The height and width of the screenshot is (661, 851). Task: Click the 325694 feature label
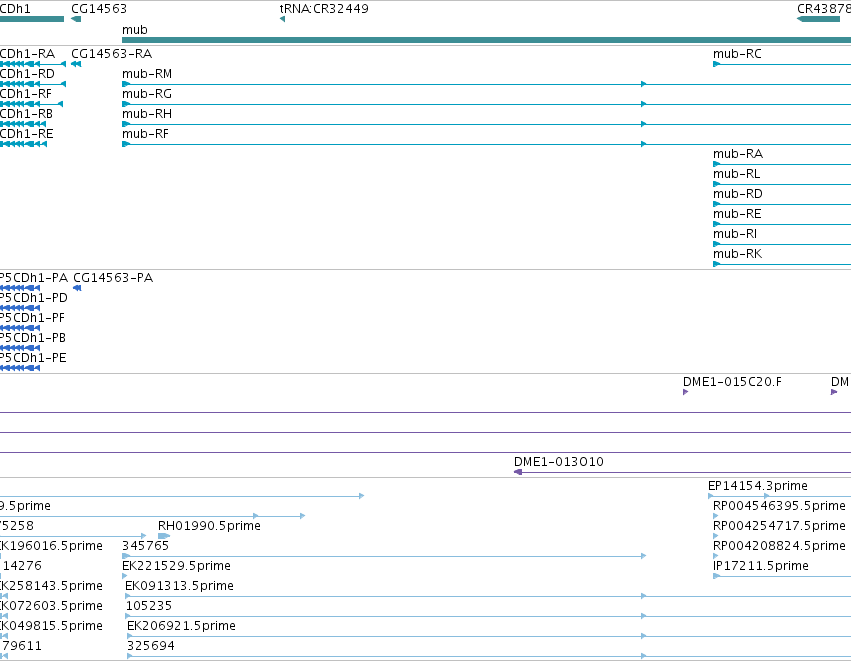click(151, 646)
